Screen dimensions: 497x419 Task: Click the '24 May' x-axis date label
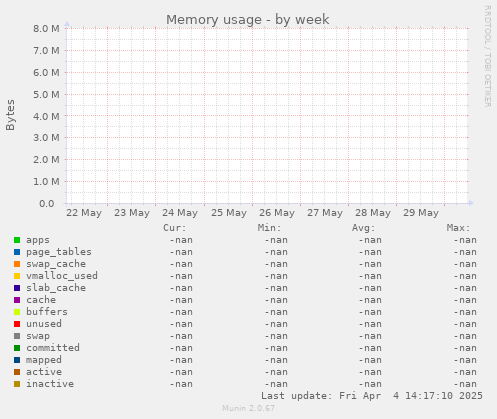coord(180,213)
